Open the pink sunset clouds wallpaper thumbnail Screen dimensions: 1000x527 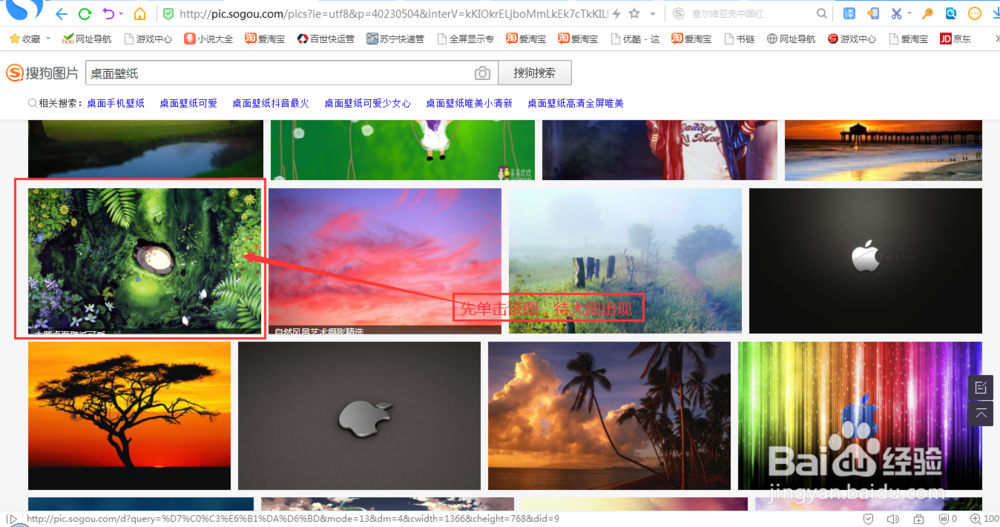tap(385, 260)
